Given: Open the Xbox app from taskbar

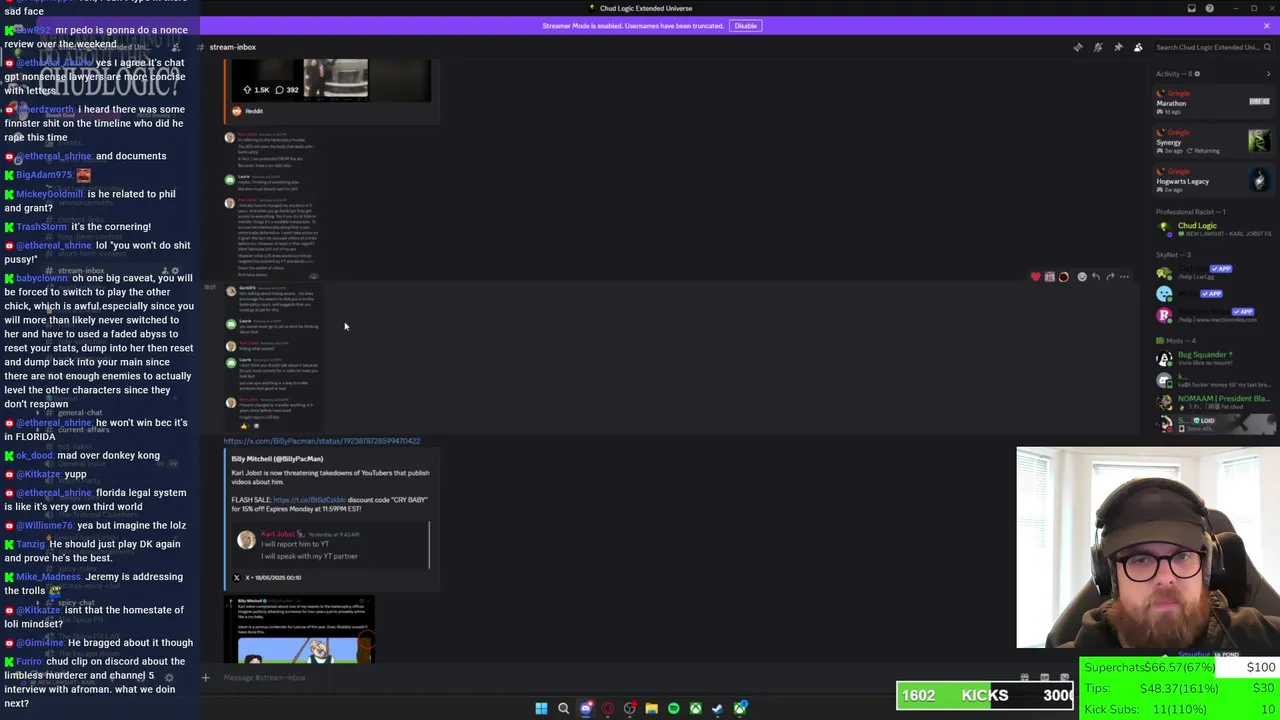Looking at the screenshot, I should pos(695,708).
